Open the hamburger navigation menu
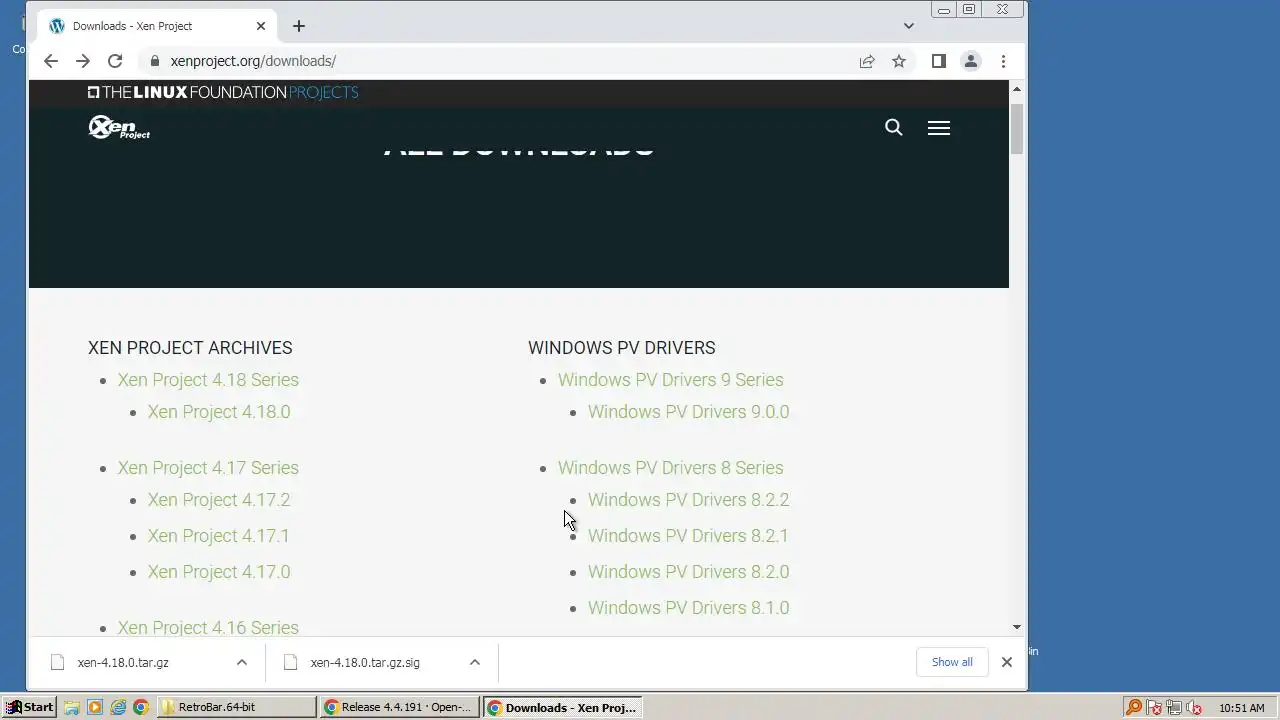The image size is (1280, 720). [938, 128]
